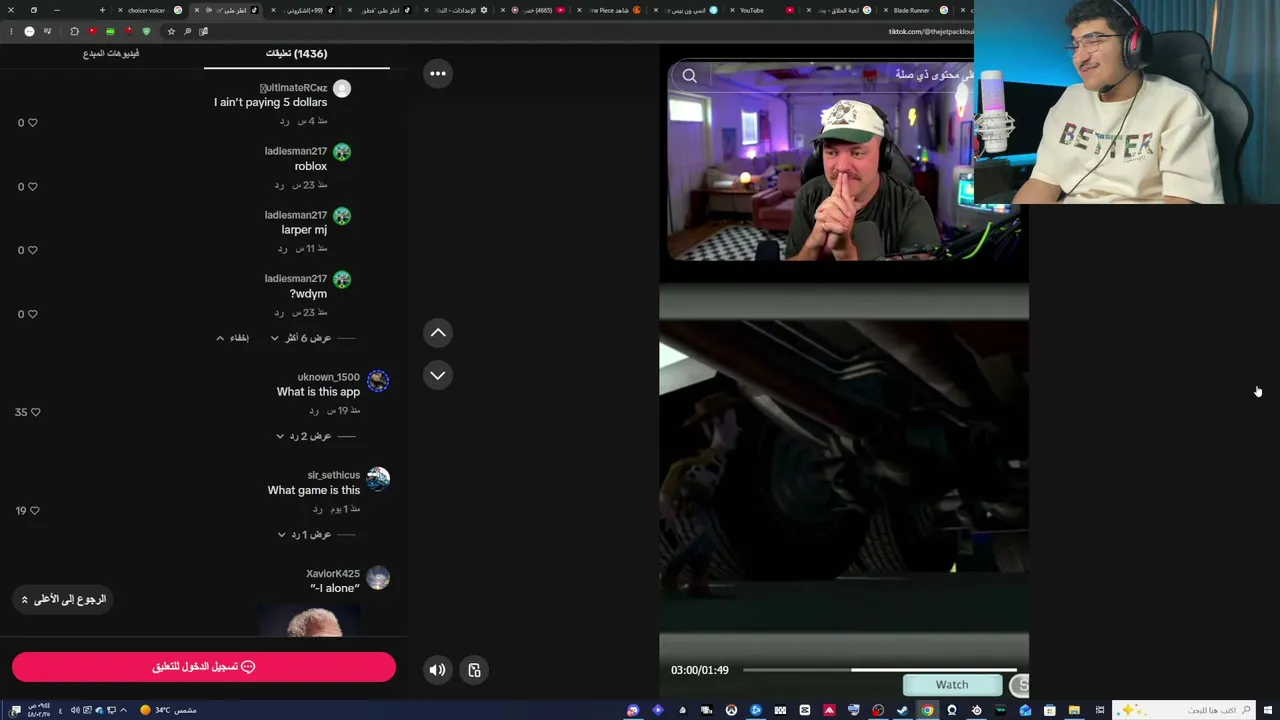
Task: Like the 'larper mj' comment
Action: 32,251
